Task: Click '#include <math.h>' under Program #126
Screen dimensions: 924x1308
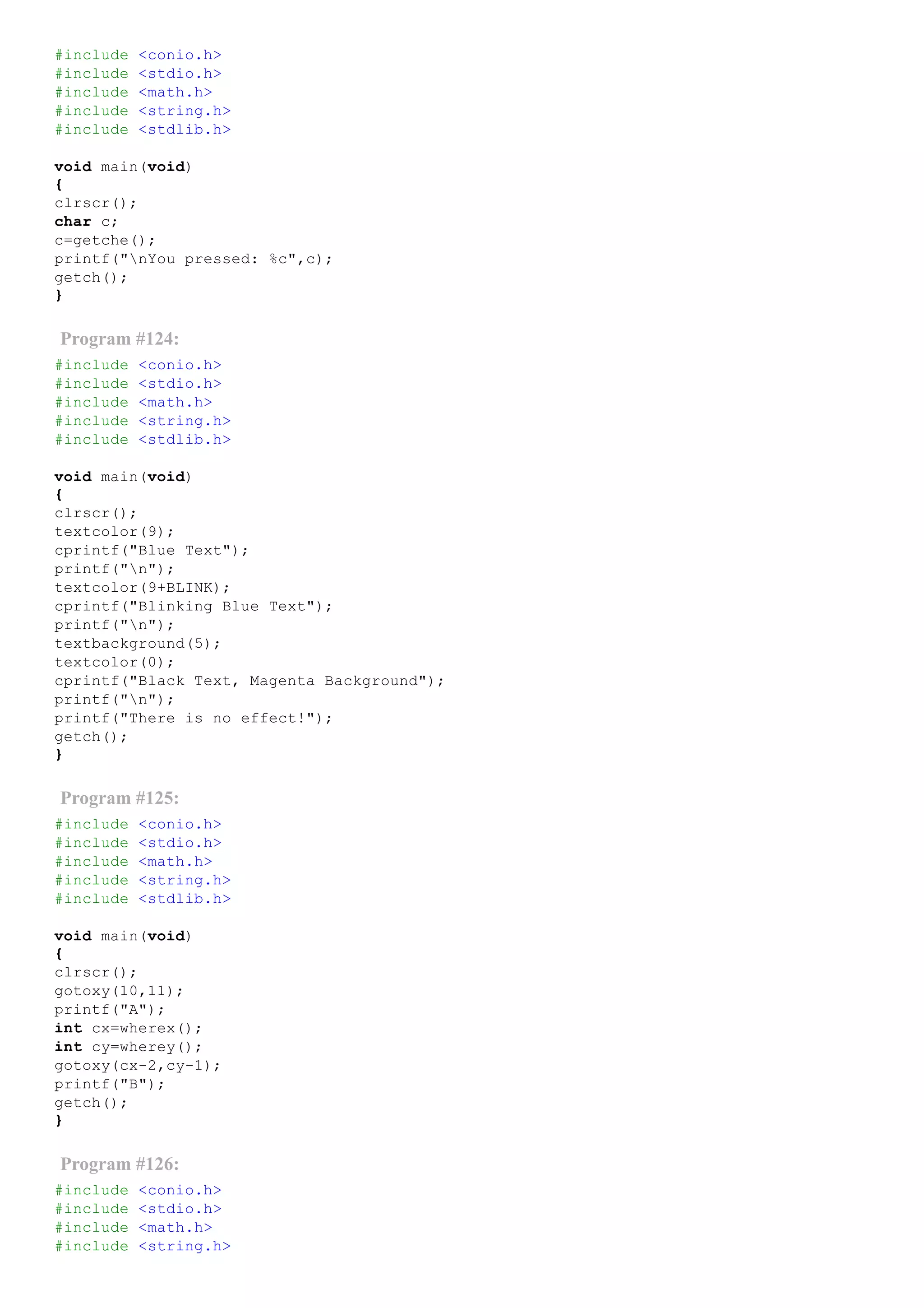Action: [134, 1228]
